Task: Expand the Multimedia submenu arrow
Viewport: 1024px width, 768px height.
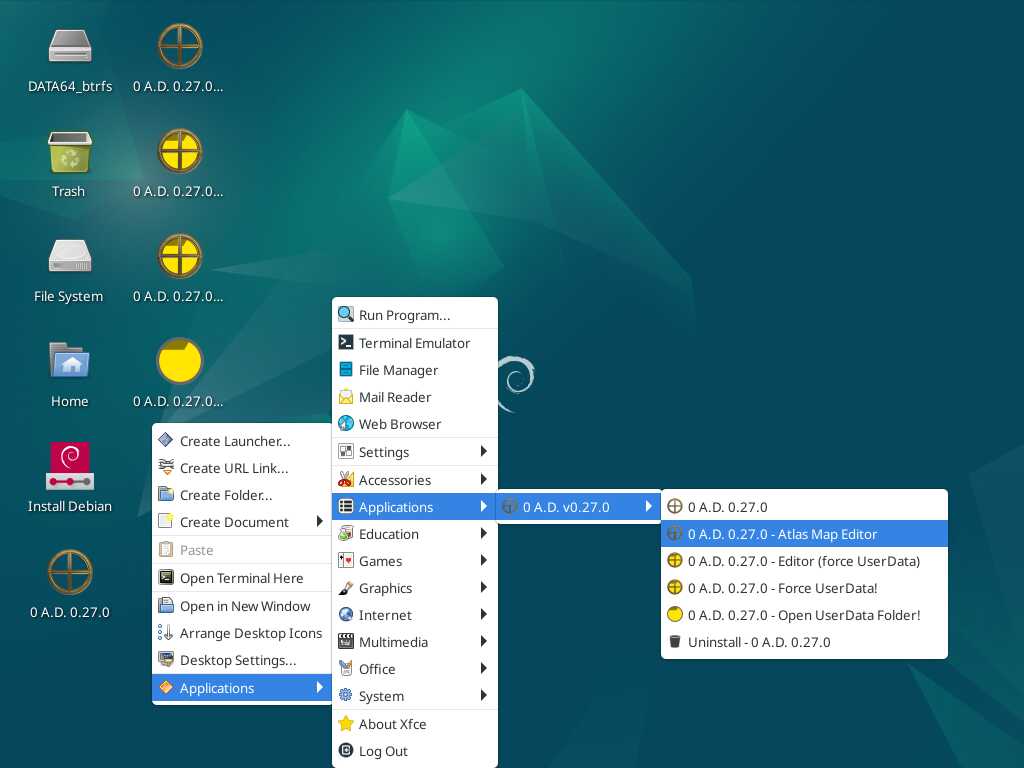Action: pos(483,641)
